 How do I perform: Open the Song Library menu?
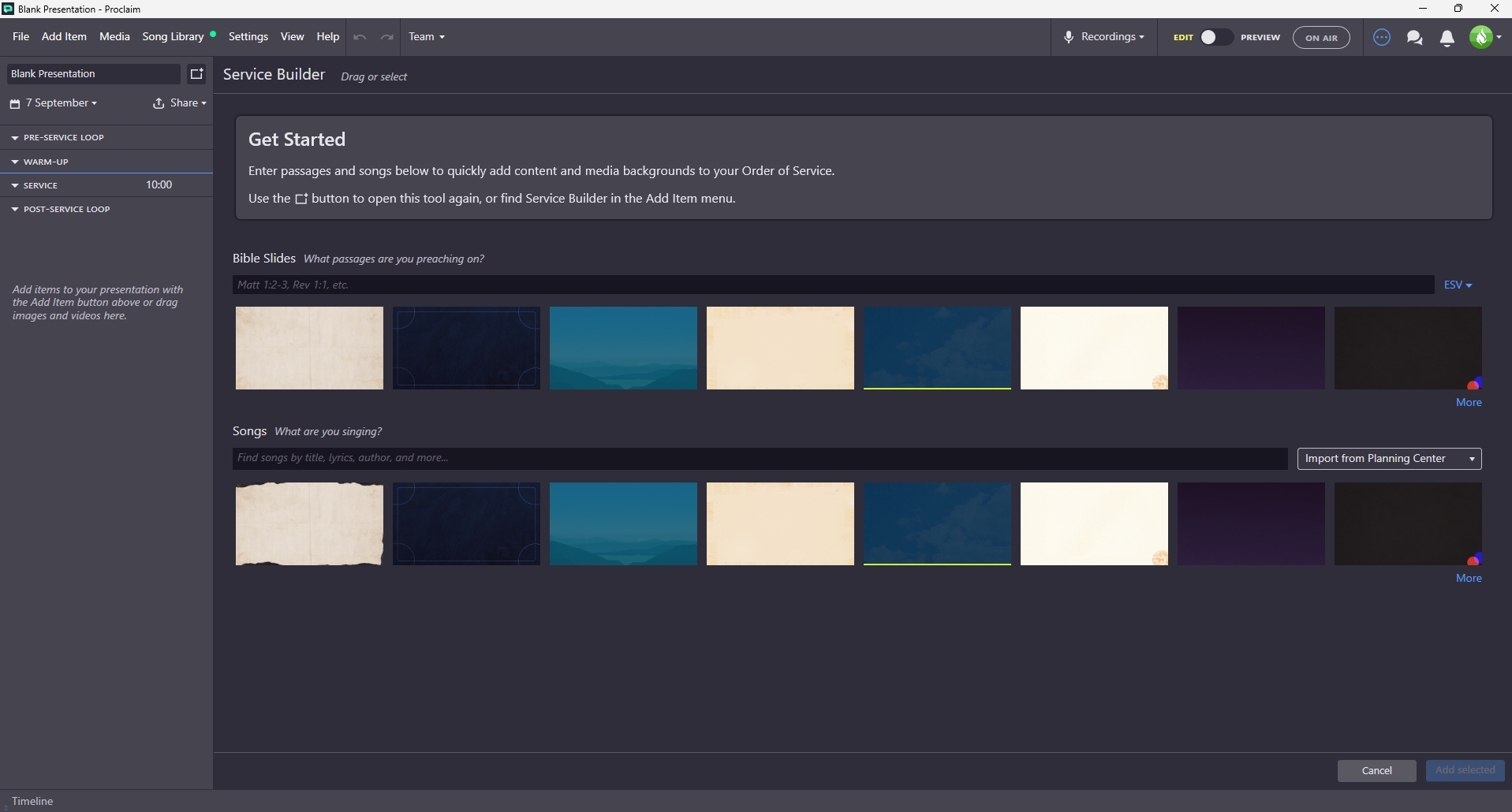pyautogui.click(x=173, y=36)
